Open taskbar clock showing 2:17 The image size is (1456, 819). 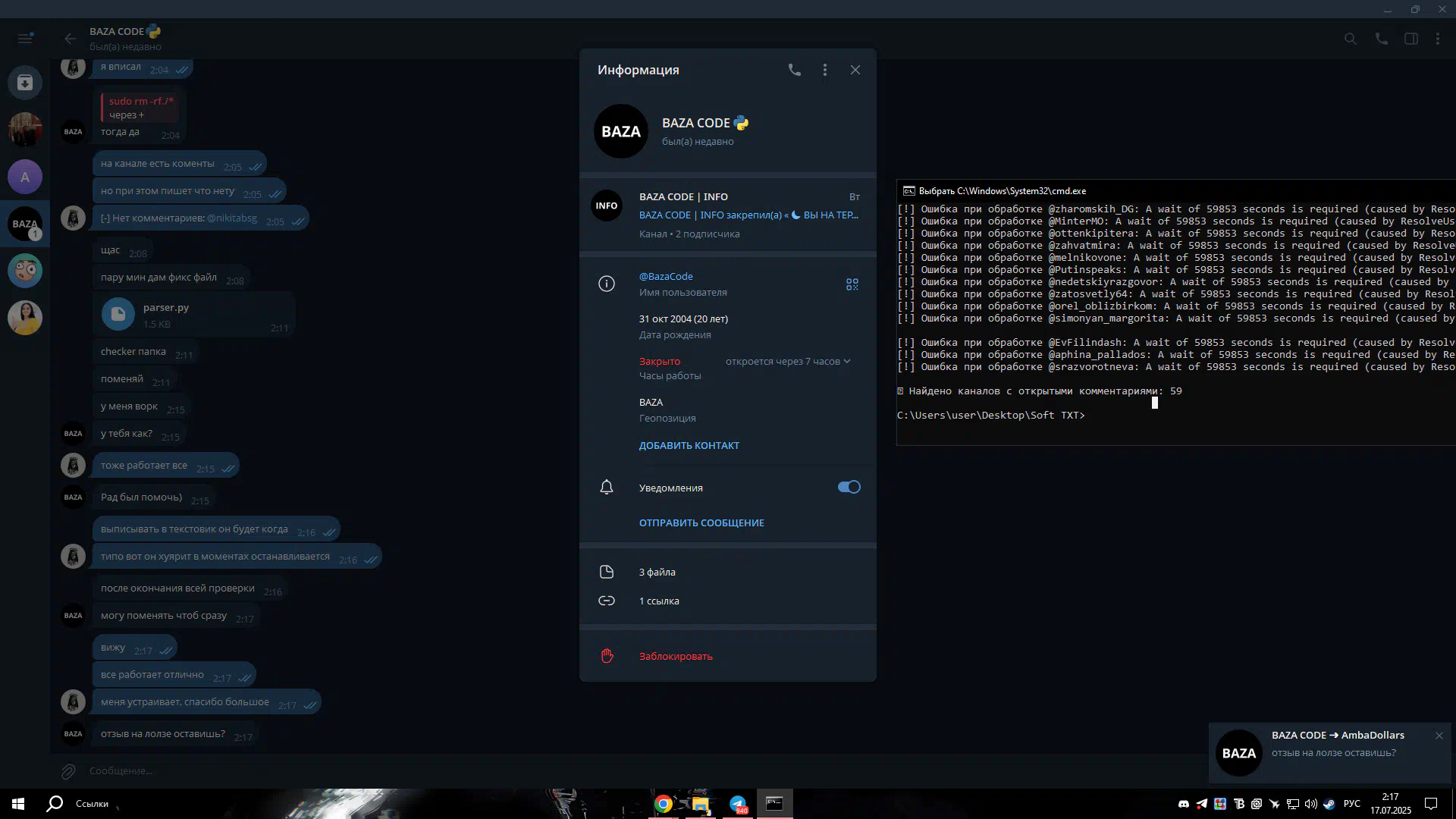click(x=1390, y=804)
